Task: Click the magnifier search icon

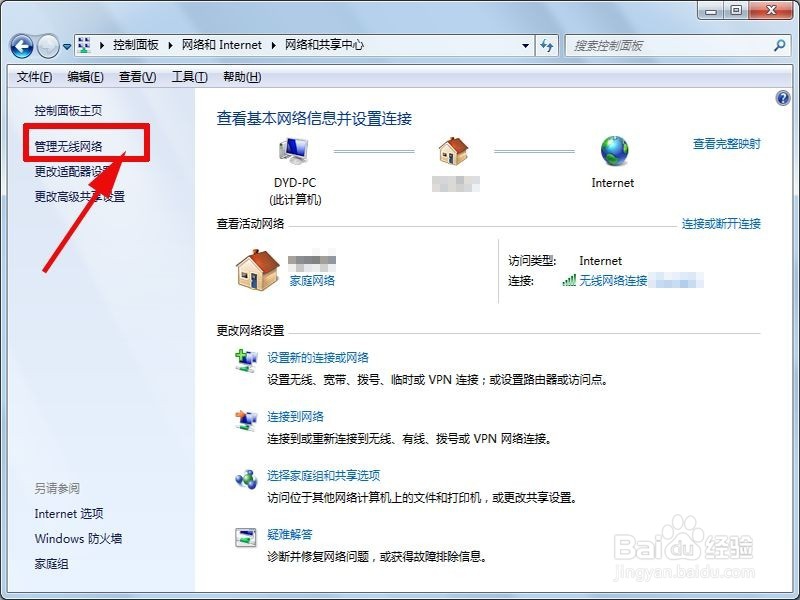Action: [780, 46]
